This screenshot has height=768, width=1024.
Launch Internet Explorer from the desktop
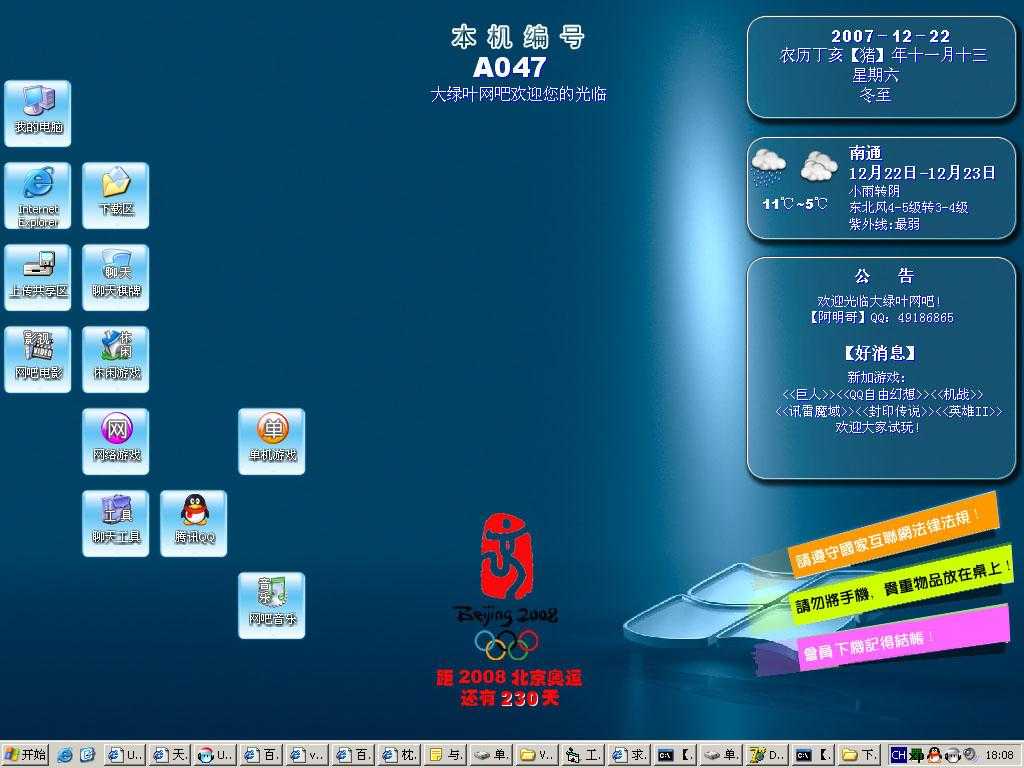[38, 196]
